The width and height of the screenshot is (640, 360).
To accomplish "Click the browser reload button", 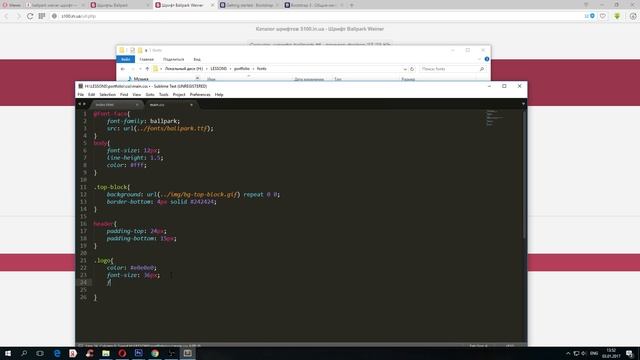I will (30, 16).
